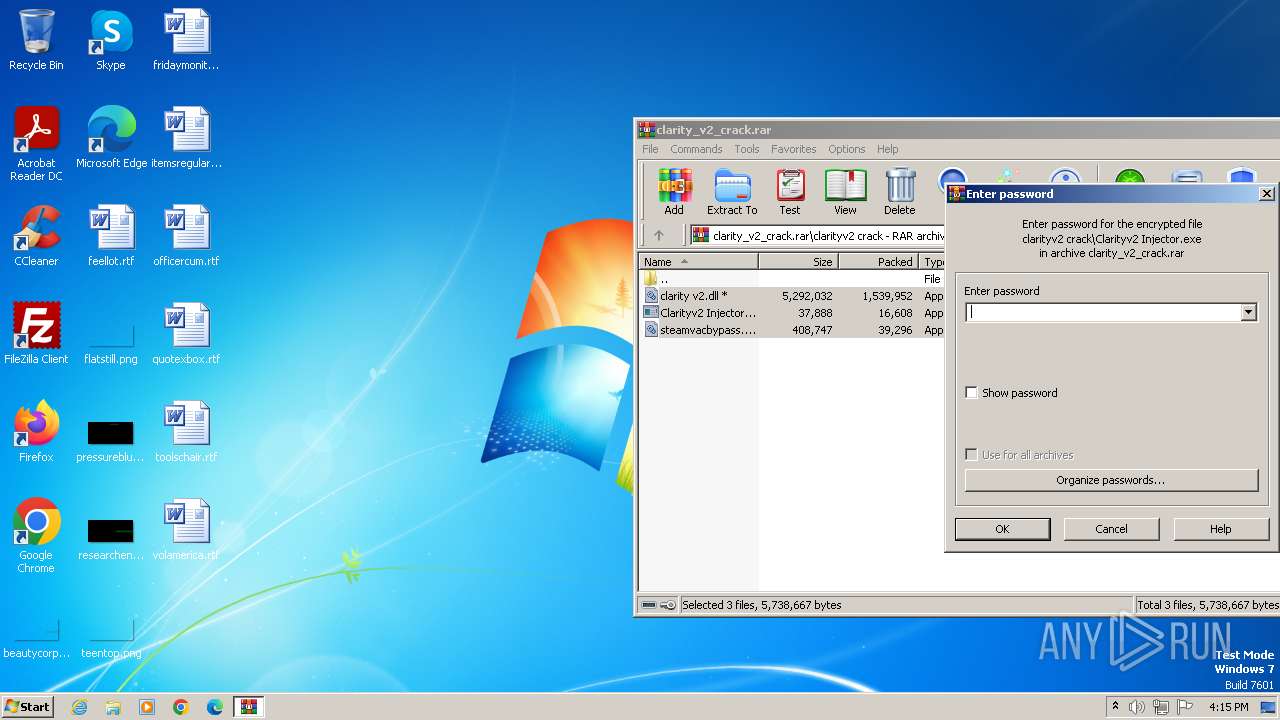This screenshot has height=720, width=1280.
Task: Select Google Chrome desktop shortcut
Action: pos(36,536)
